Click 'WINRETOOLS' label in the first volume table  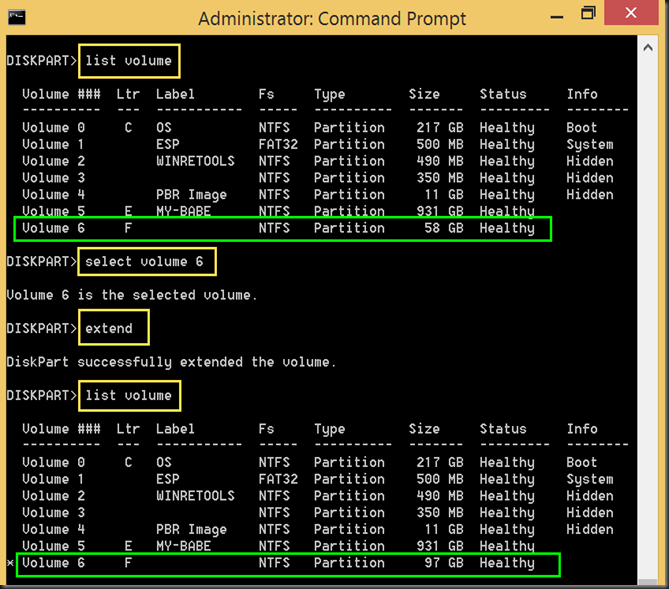coord(195,161)
